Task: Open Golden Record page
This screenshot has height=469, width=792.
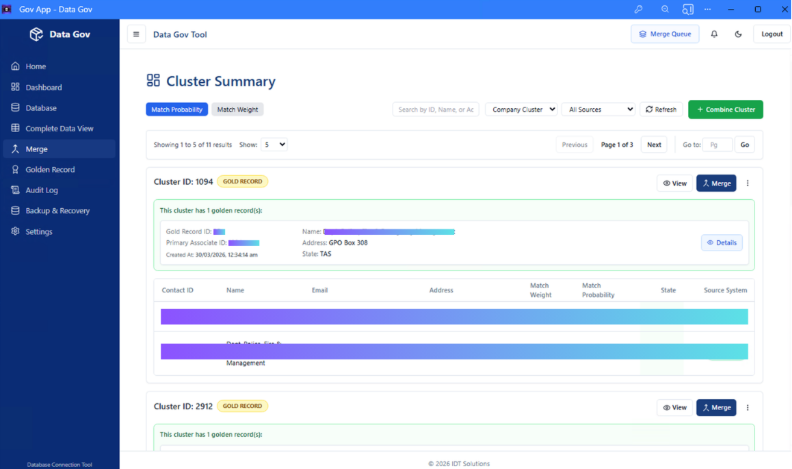Action: [x=59, y=170]
